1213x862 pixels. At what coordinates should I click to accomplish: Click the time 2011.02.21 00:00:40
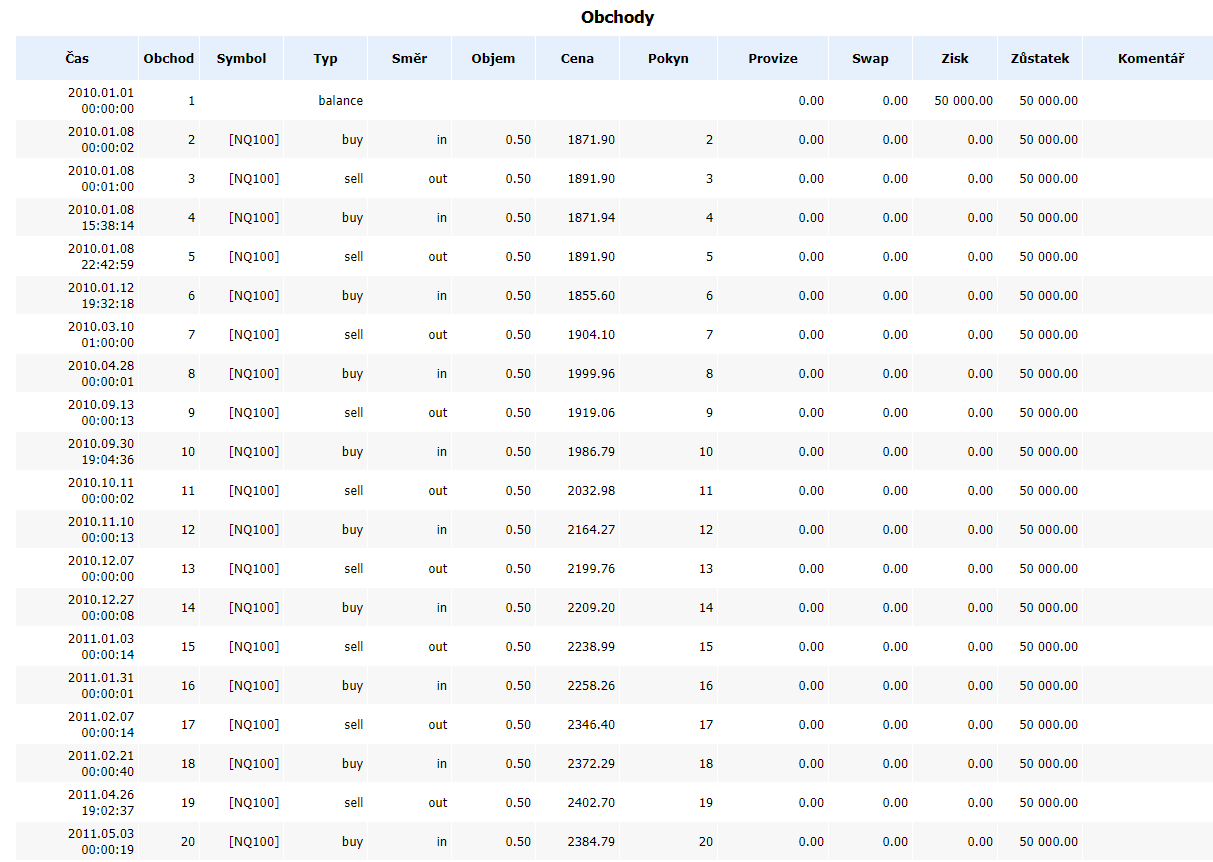(x=100, y=764)
